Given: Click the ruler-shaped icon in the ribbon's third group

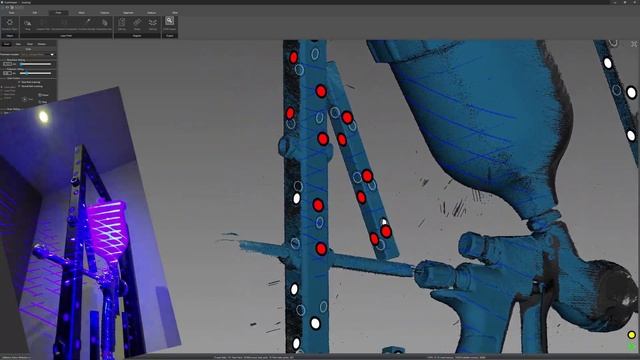Looking at the screenshot, I should [137, 22].
